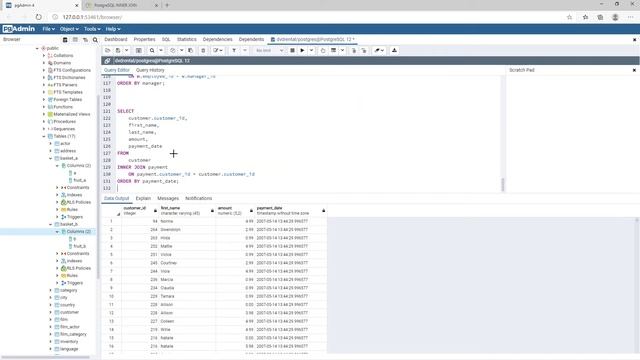Click the Commit transaction toolbar icon
The width and height of the screenshot is (640, 360).
[353, 51]
